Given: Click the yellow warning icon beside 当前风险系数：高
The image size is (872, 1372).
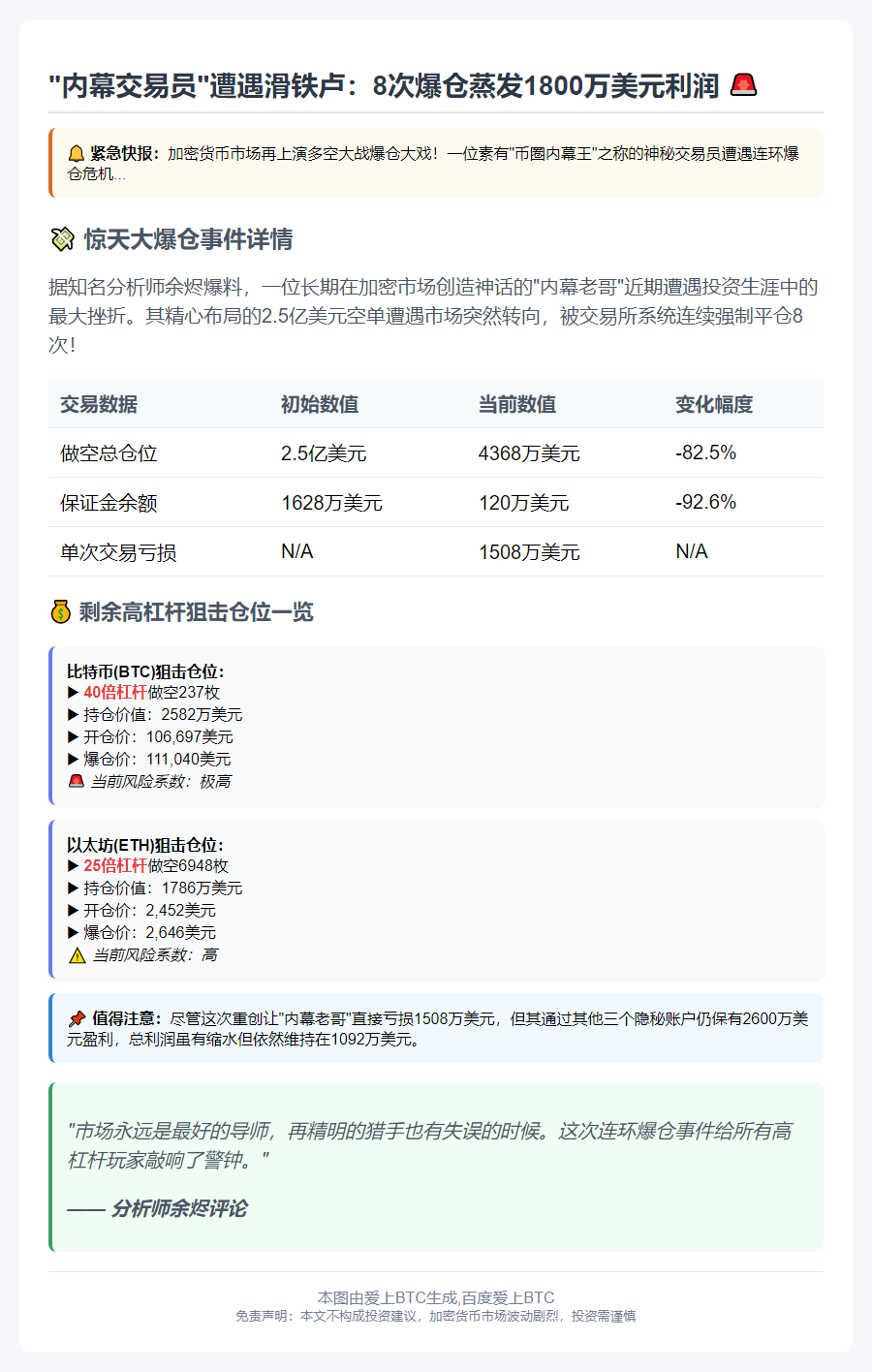Looking at the screenshot, I should coord(77,955).
